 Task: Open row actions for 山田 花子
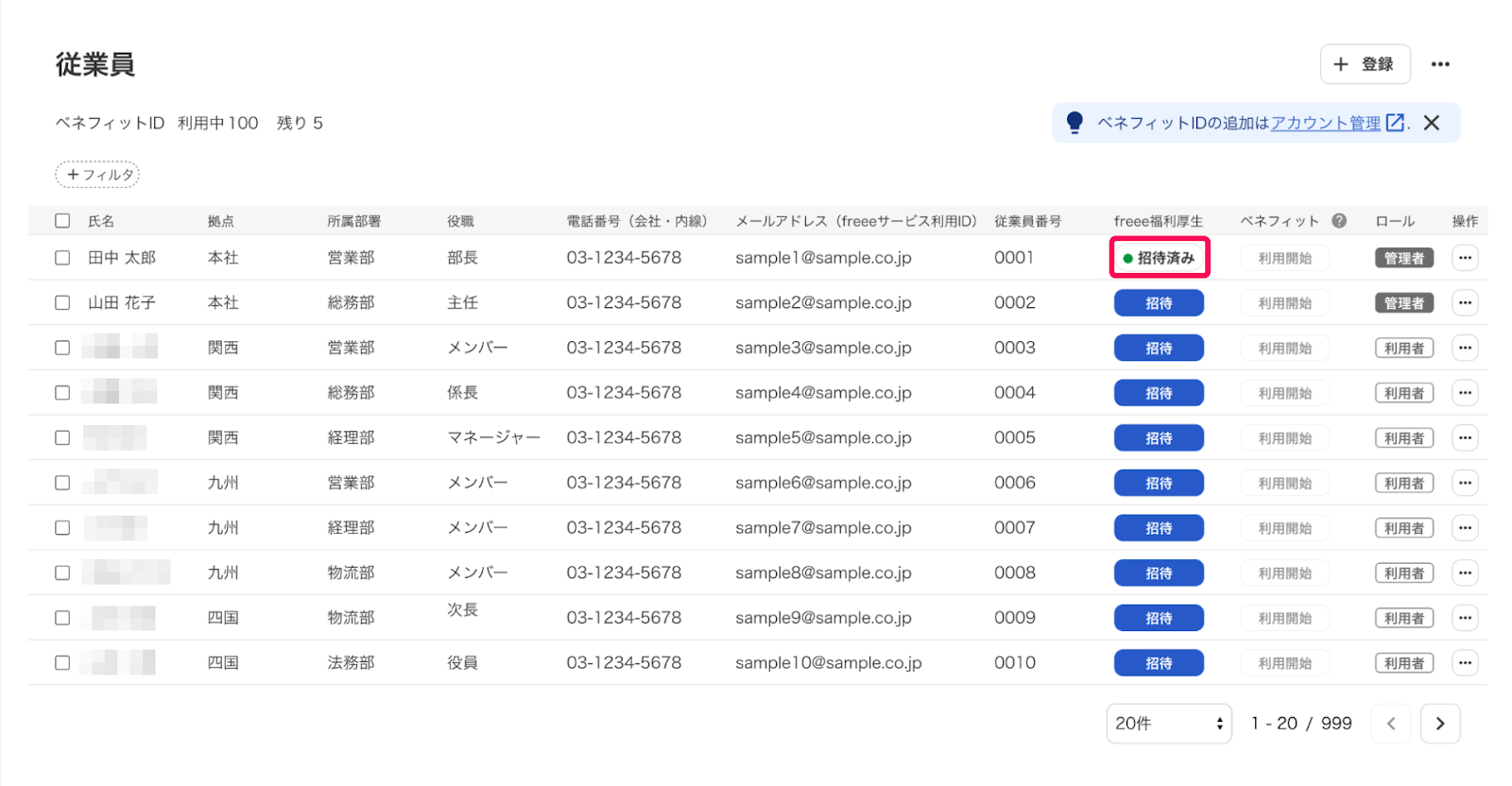pyautogui.click(x=1465, y=303)
